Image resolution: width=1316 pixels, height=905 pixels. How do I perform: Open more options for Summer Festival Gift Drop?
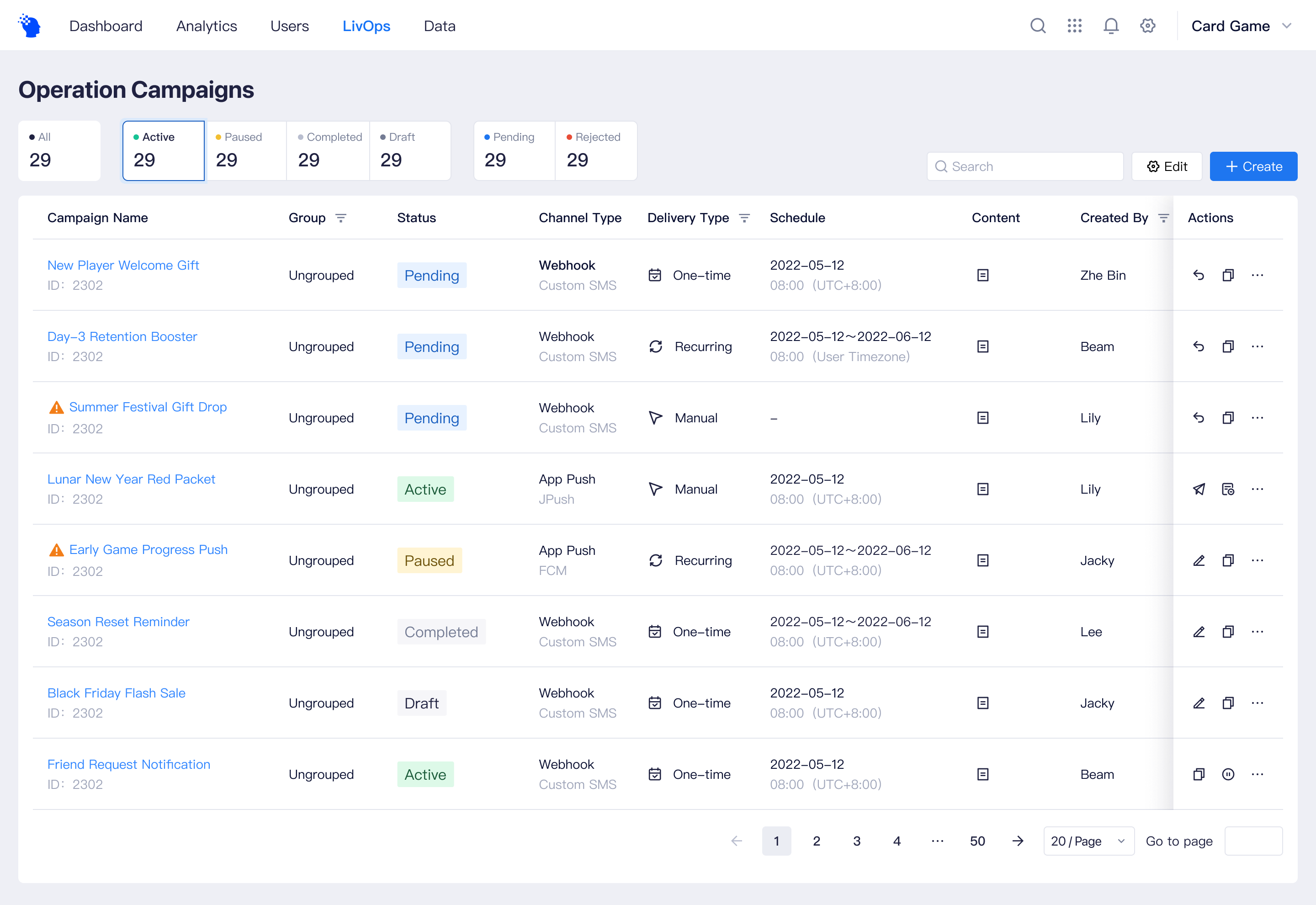click(1257, 418)
